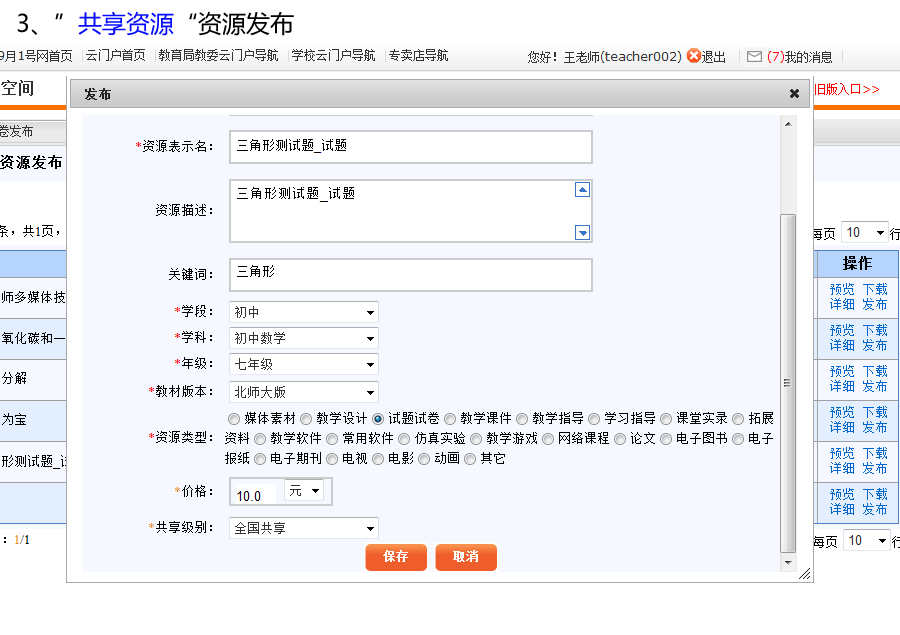The image size is (900, 635).
Task: Open the 共享级别 dropdown showing 全国共享
Action: [x=304, y=527]
